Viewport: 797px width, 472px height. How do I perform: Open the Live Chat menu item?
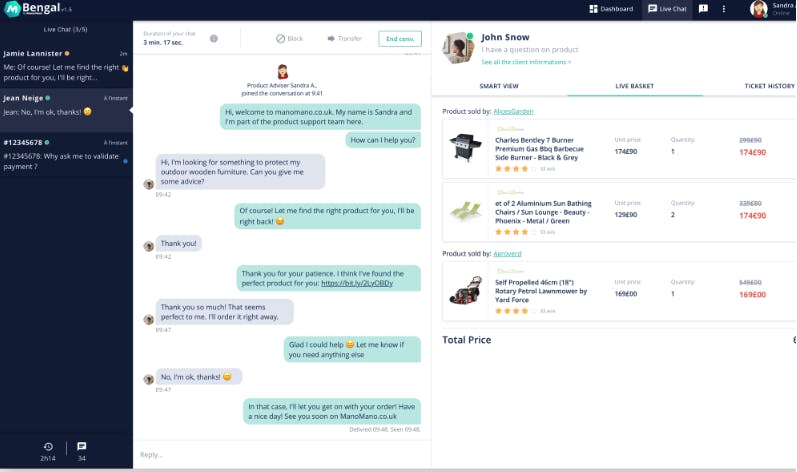pos(667,9)
